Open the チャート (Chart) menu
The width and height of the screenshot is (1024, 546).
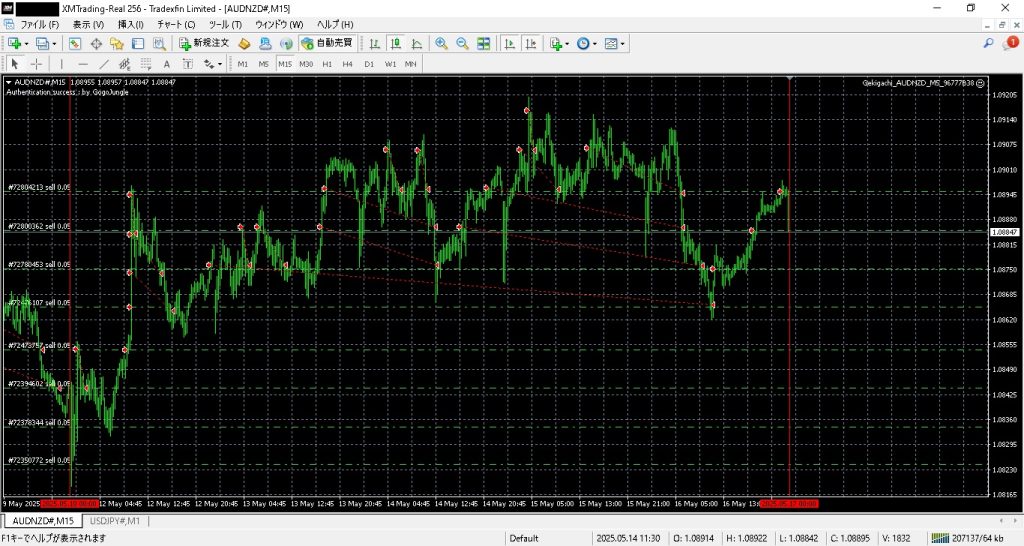click(175, 23)
